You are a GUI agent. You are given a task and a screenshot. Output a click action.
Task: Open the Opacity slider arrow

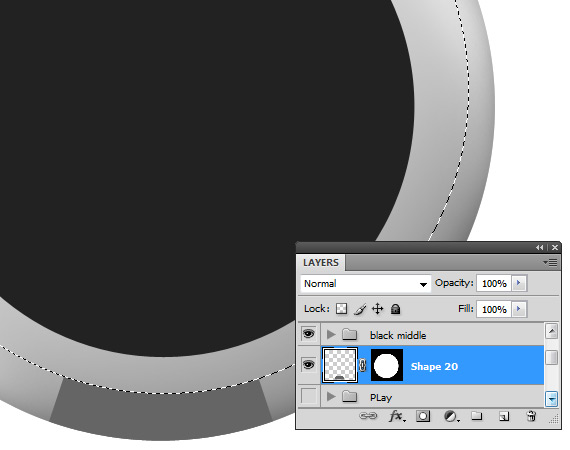pos(519,283)
